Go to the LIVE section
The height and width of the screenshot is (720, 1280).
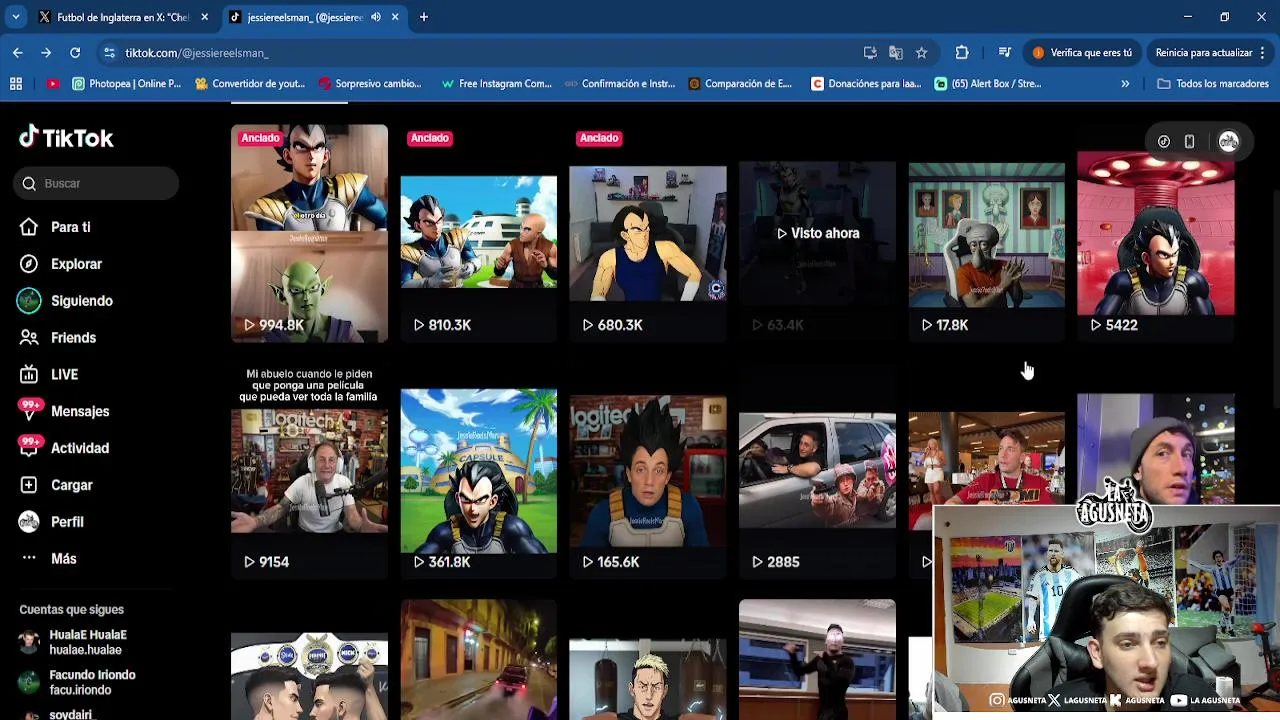(64, 375)
